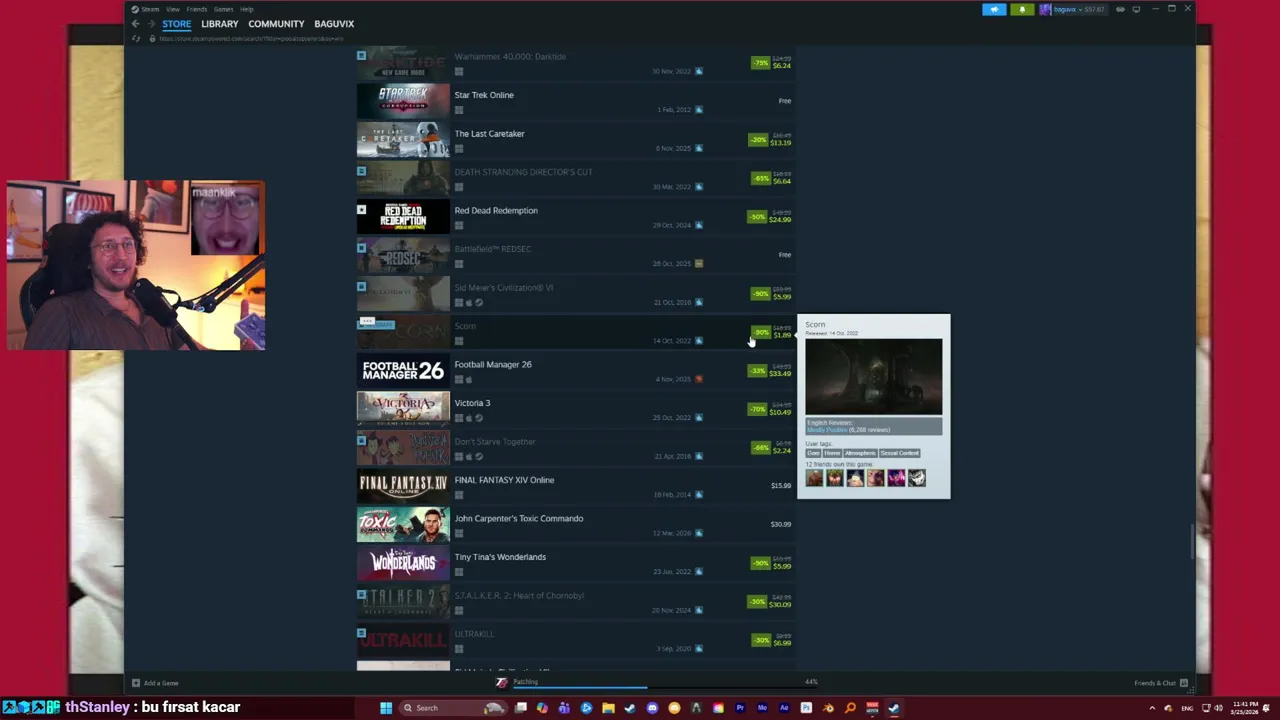Click the Gore user tag in Scorn popup
The width and height of the screenshot is (1280, 720).
pyautogui.click(x=814, y=453)
